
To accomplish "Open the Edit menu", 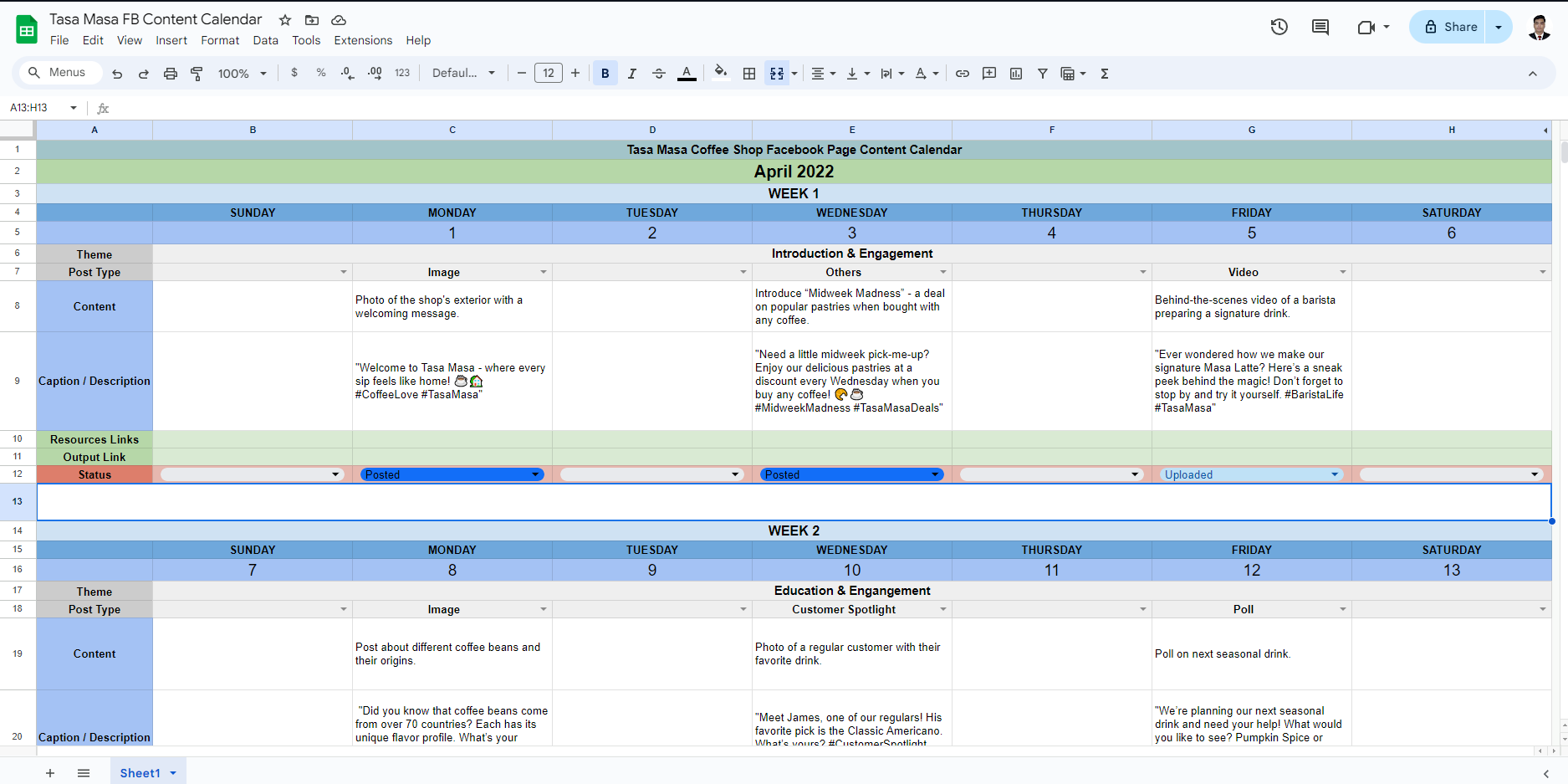I will click(x=93, y=40).
